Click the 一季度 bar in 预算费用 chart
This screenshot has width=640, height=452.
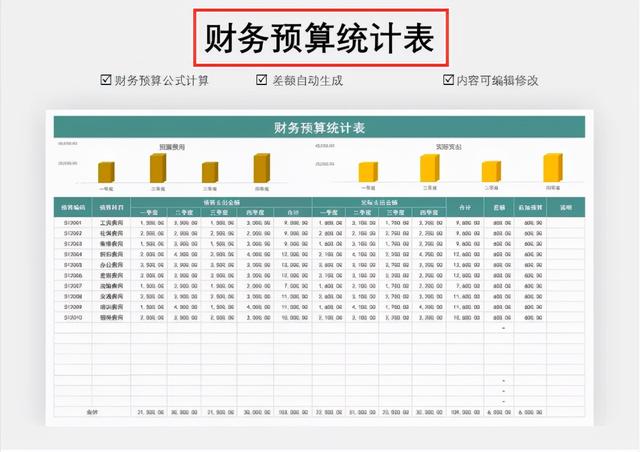(106, 172)
